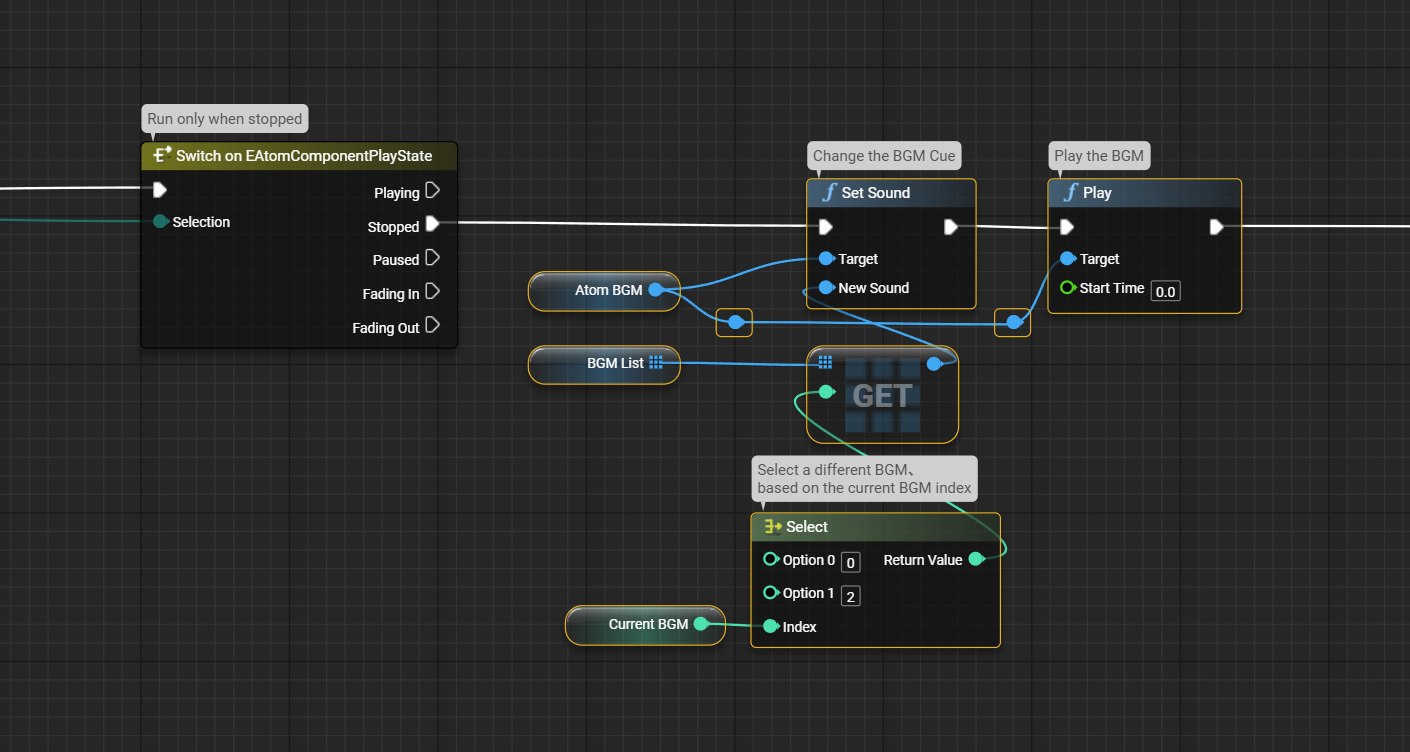1410x752 pixels.
Task: Click the Start Time float pin
Action: click(1068, 288)
